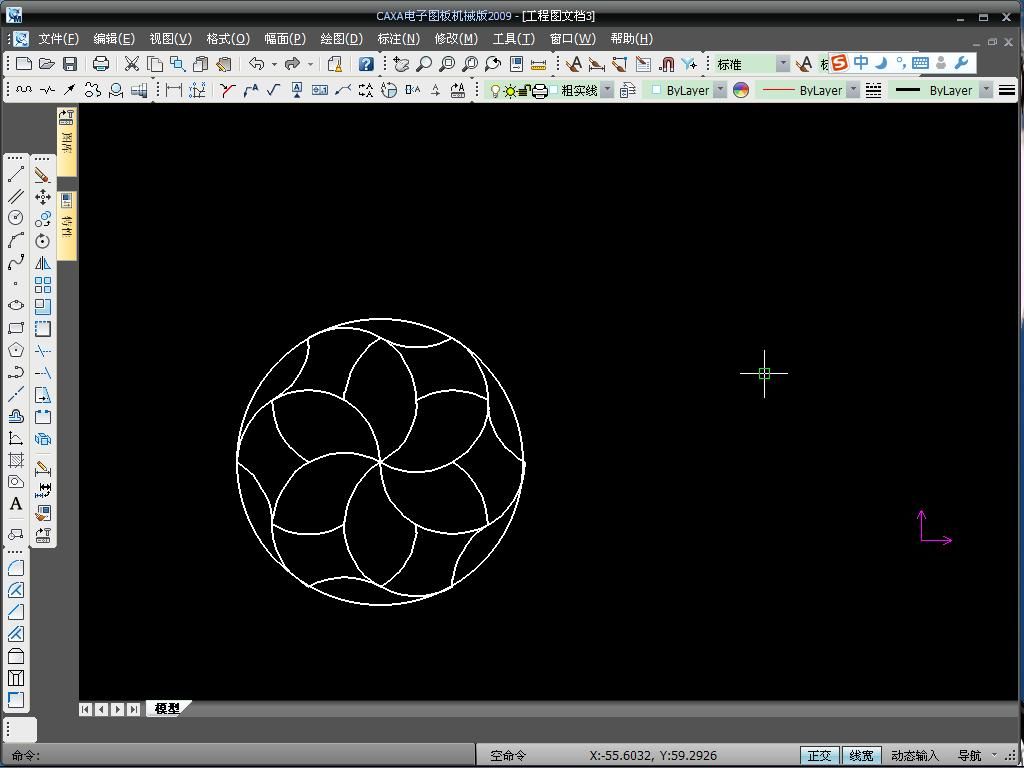The width and height of the screenshot is (1024, 768).
Task: Click the surface roughness checkmark icon
Action: click(x=273, y=89)
